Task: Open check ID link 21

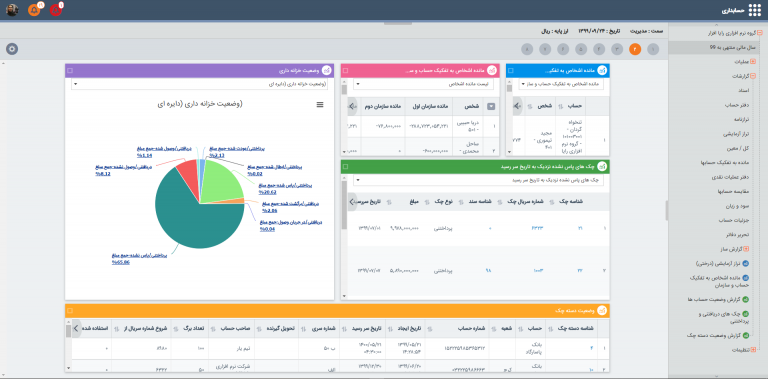Action: pyautogui.click(x=579, y=228)
